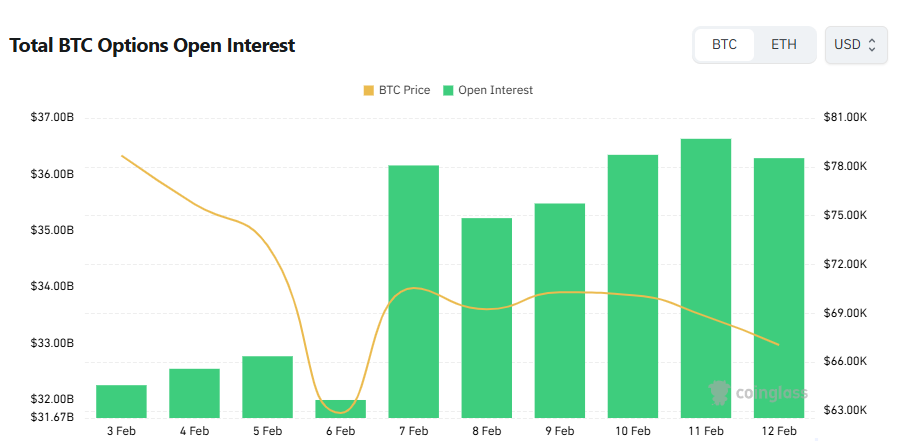900x441 pixels.
Task: Select the 10 Feb open interest bar
Action: click(633, 286)
